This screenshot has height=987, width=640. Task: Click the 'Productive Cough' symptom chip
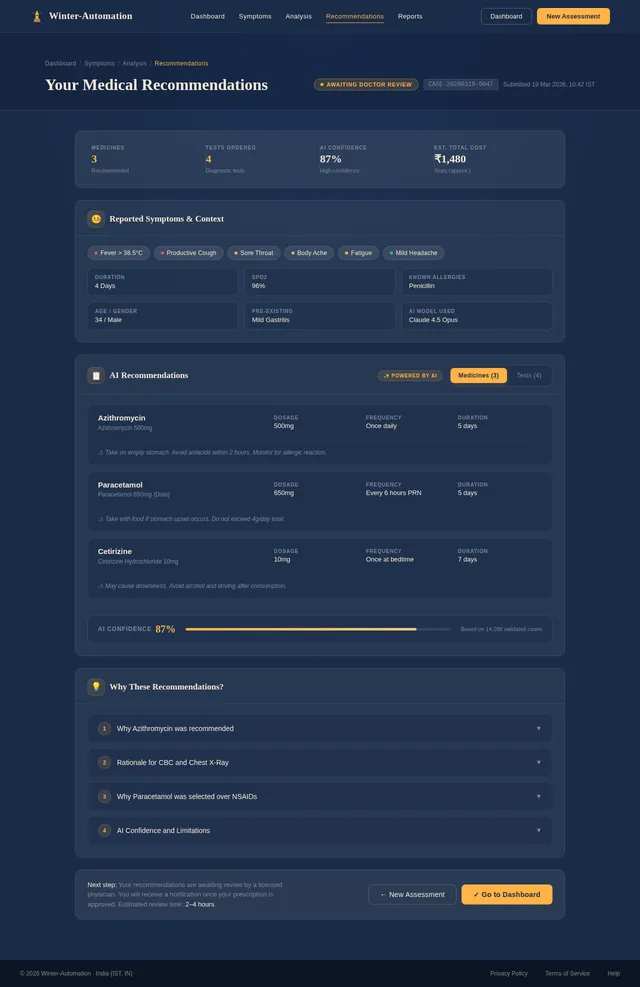click(188, 253)
